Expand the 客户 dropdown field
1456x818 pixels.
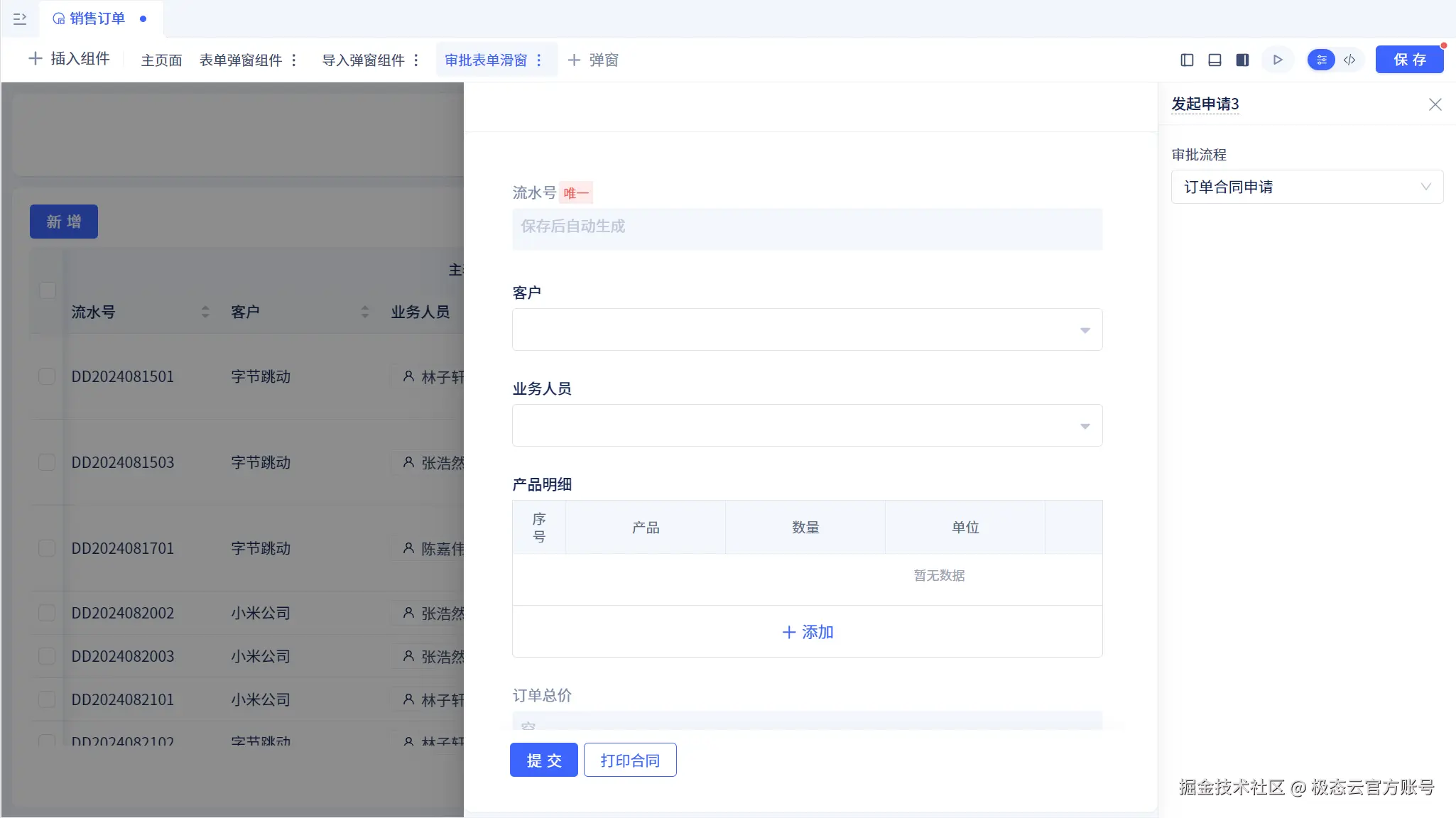[807, 329]
